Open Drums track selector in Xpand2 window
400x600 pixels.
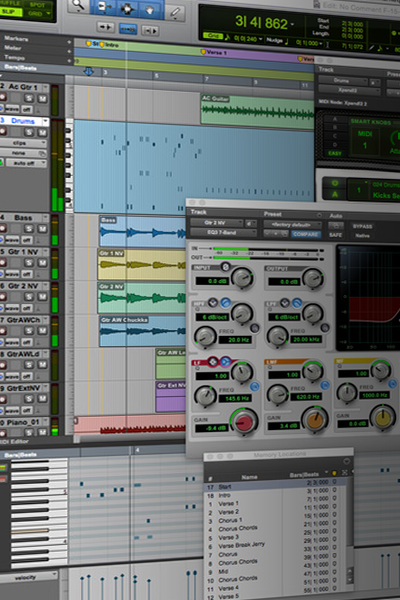pos(343,81)
